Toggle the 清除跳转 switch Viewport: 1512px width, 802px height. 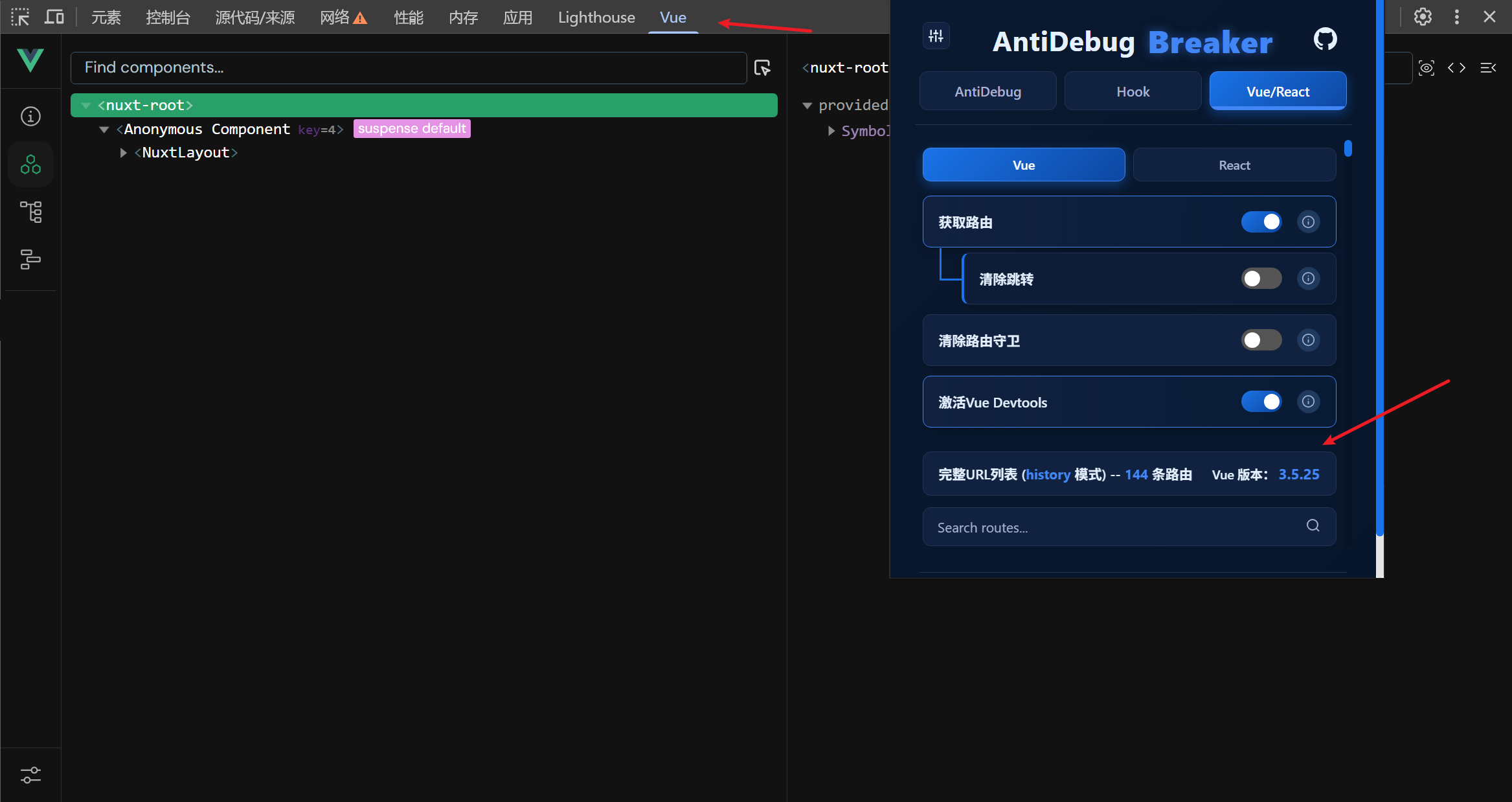(1261, 279)
